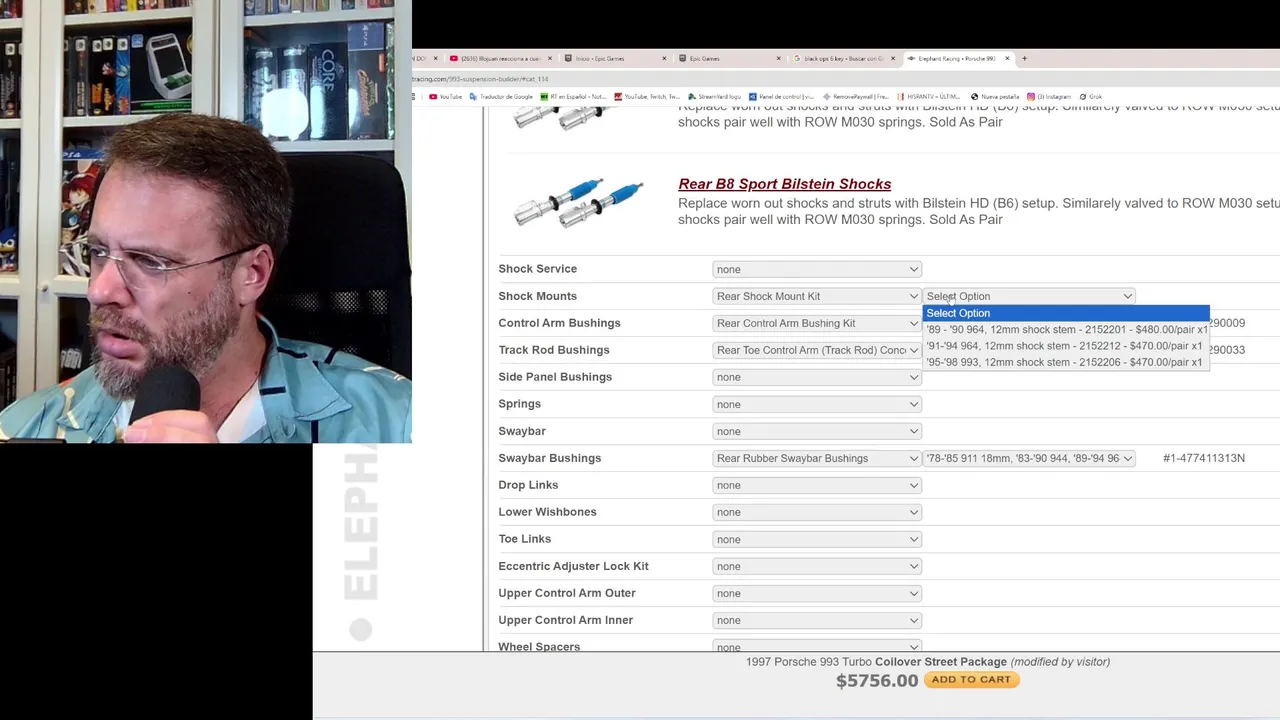The image size is (1280, 720).
Task: Click the Shock Mounts row label
Action: (537, 296)
